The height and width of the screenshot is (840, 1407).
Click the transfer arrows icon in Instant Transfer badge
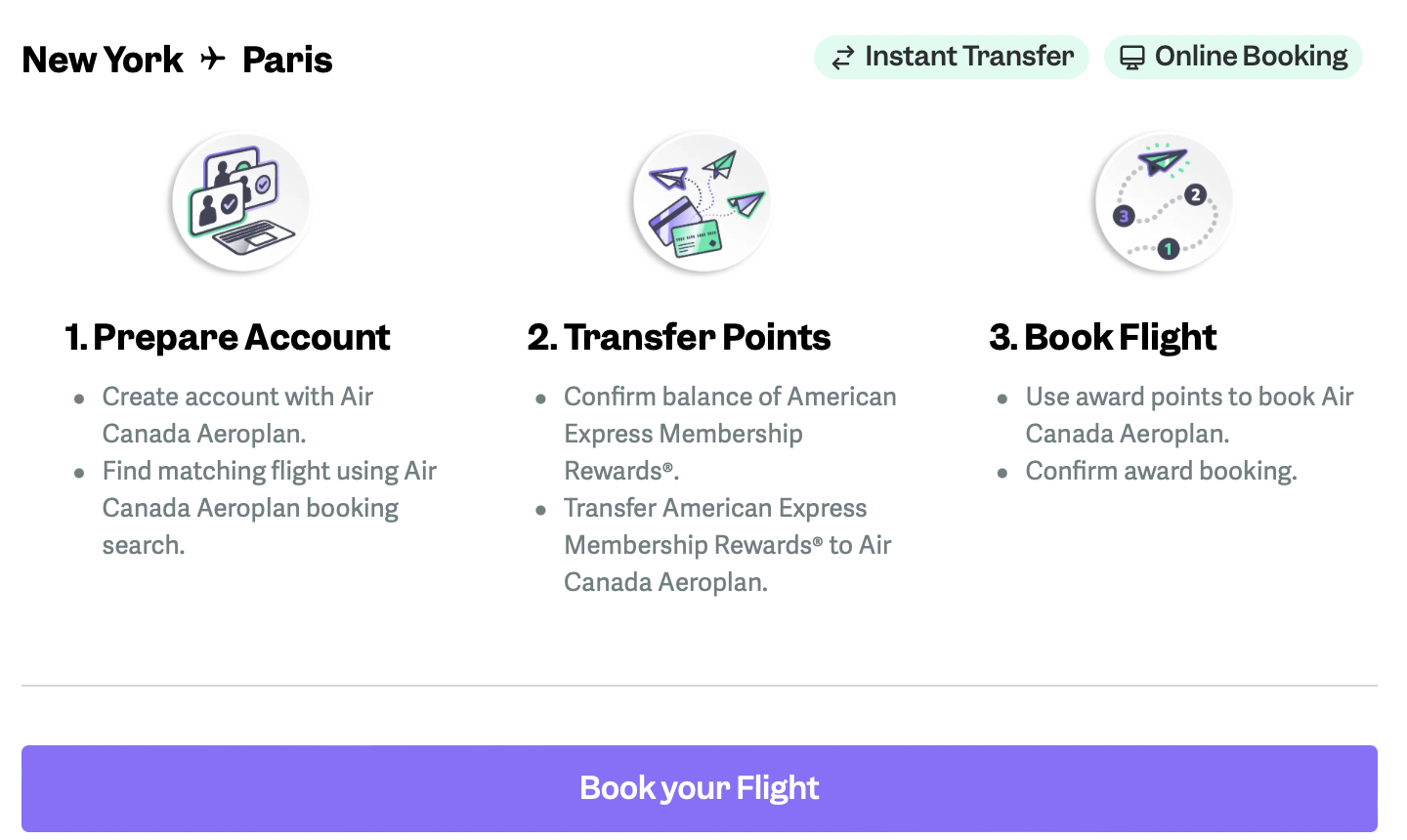842,58
